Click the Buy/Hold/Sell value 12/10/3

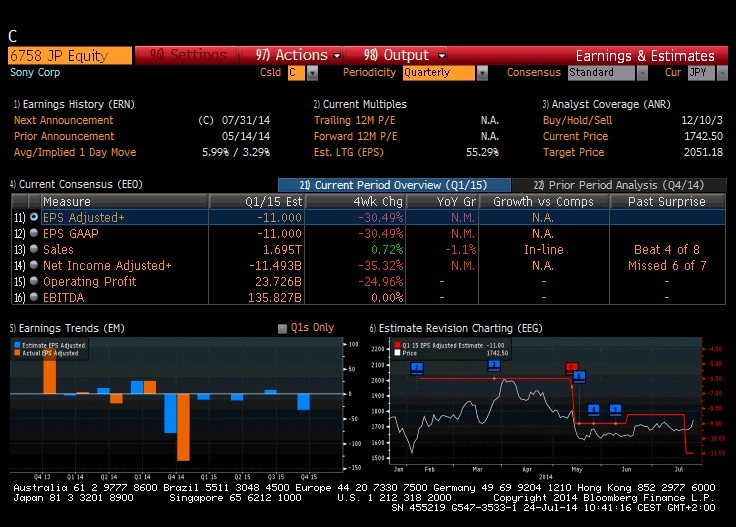coord(702,120)
